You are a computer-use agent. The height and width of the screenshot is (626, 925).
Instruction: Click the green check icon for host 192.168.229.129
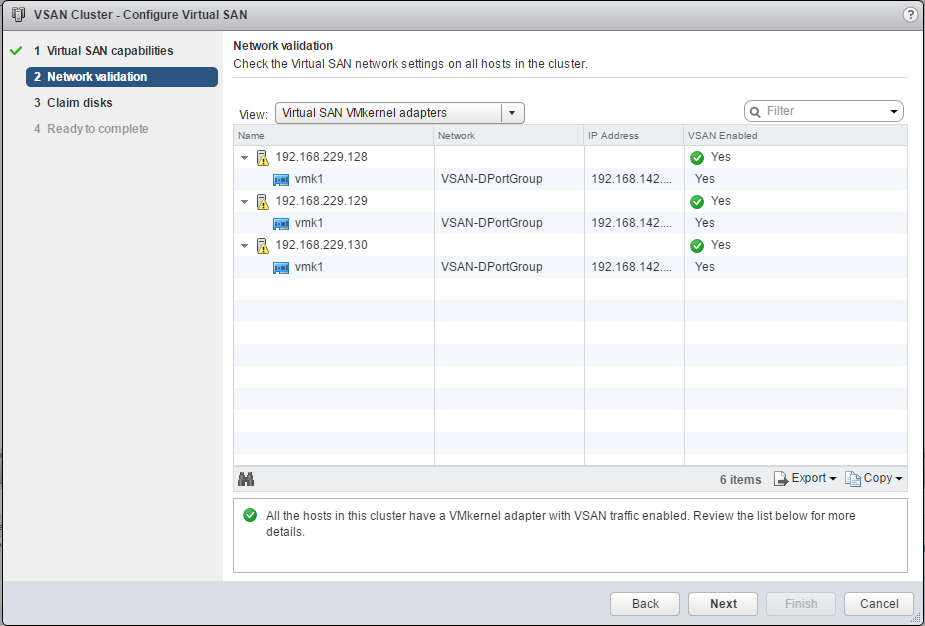pyautogui.click(x=697, y=202)
